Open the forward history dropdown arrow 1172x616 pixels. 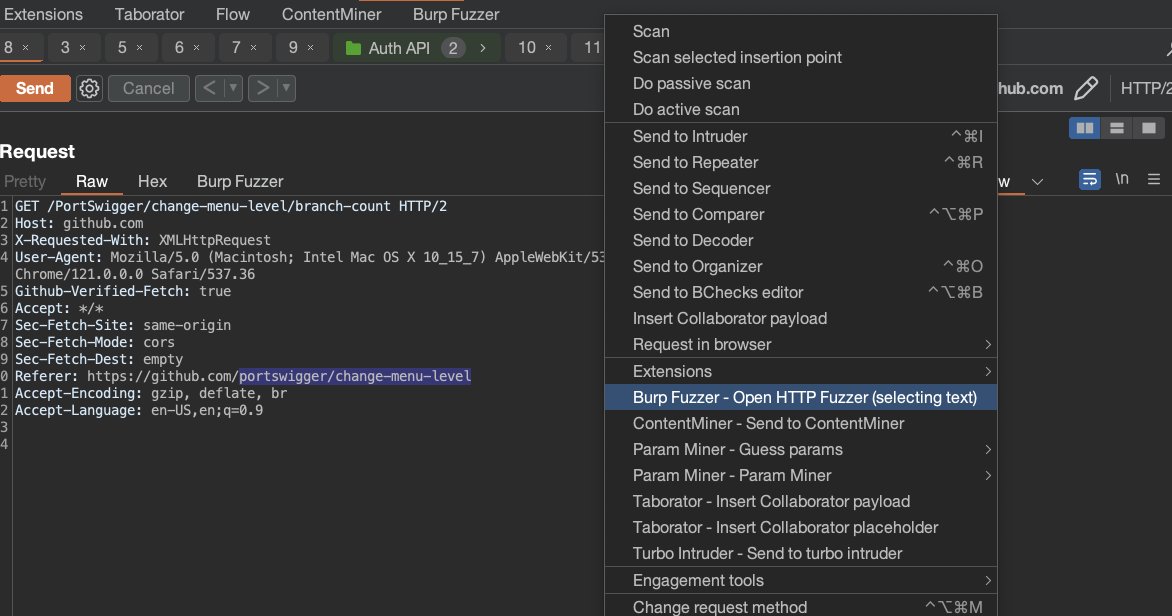[x=286, y=88]
